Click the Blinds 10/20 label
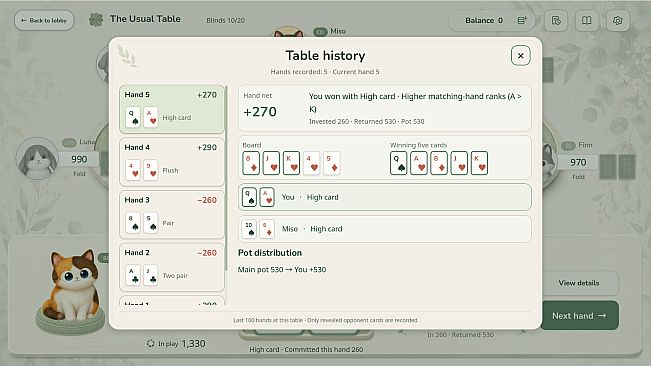Image resolution: width=651 pixels, height=366 pixels. 225,20
